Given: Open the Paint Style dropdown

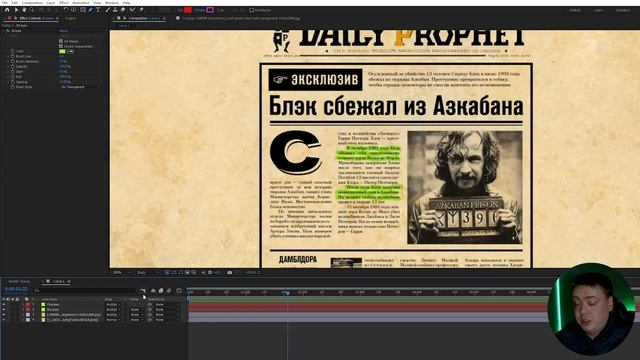Looking at the screenshot, I should click(80, 87).
